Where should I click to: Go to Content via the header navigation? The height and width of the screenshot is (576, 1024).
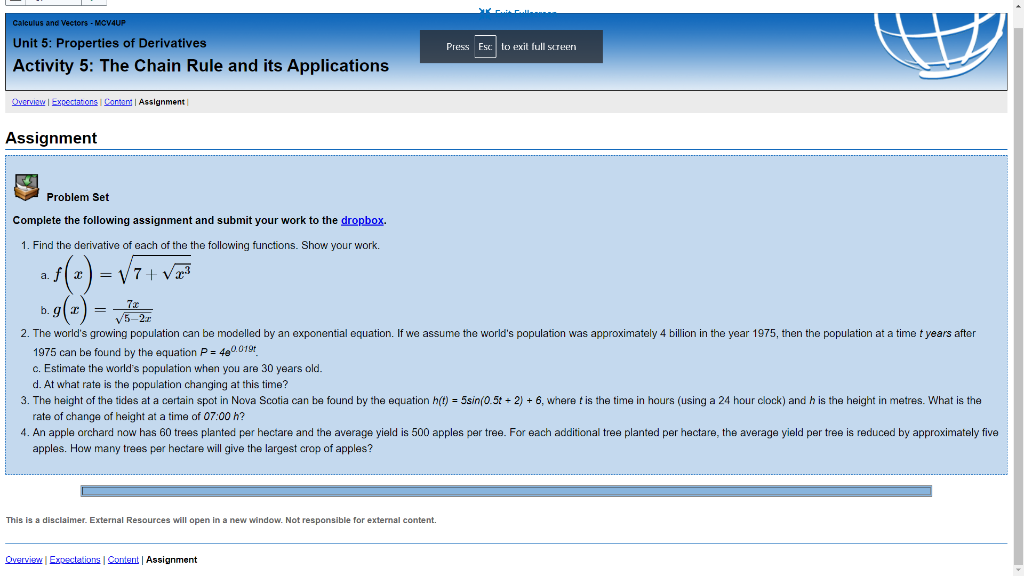(118, 102)
